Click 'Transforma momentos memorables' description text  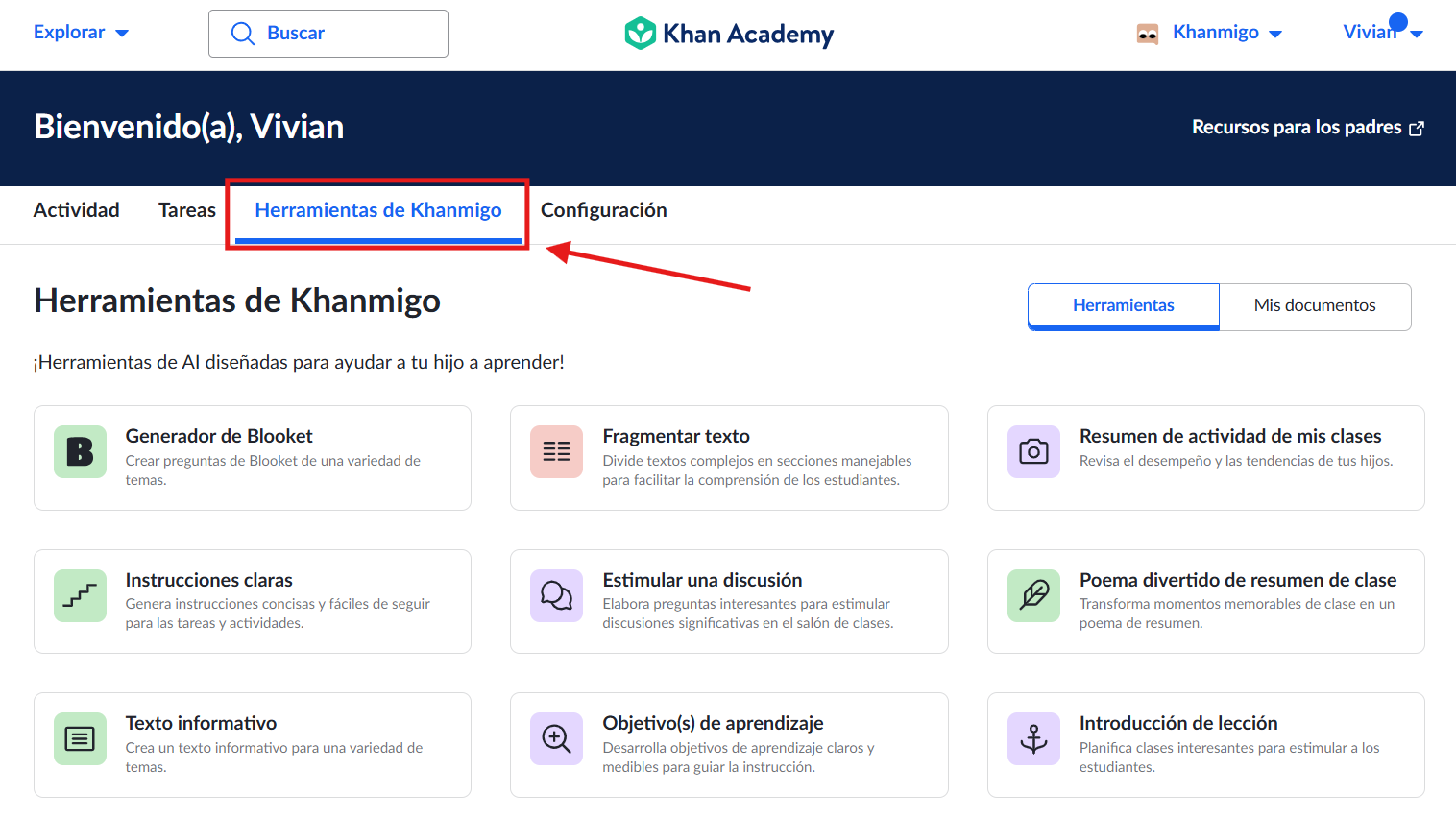pos(1237,614)
